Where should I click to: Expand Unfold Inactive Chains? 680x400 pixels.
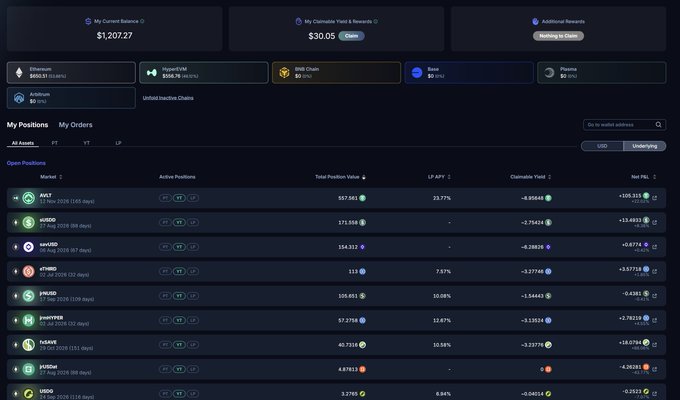(168, 98)
